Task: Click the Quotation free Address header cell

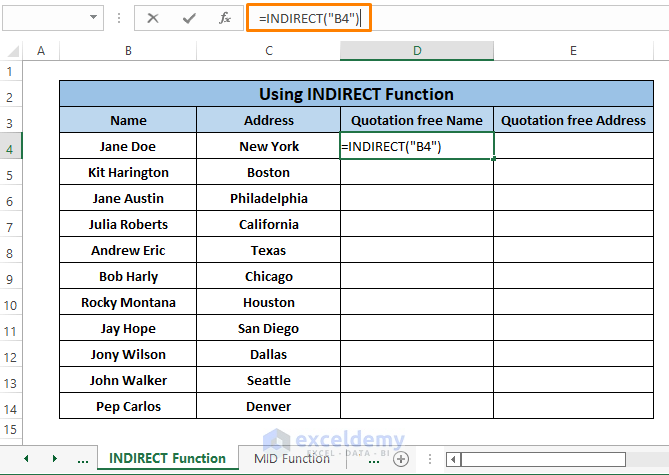Action: (x=573, y=121)
